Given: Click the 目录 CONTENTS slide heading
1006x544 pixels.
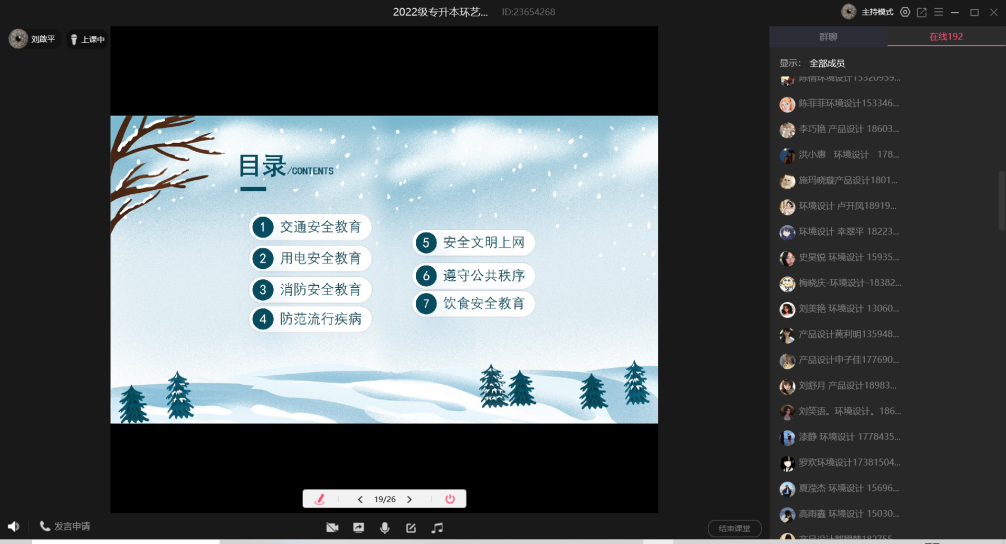Looking at the screenshot, I should (x=286, y=166).
